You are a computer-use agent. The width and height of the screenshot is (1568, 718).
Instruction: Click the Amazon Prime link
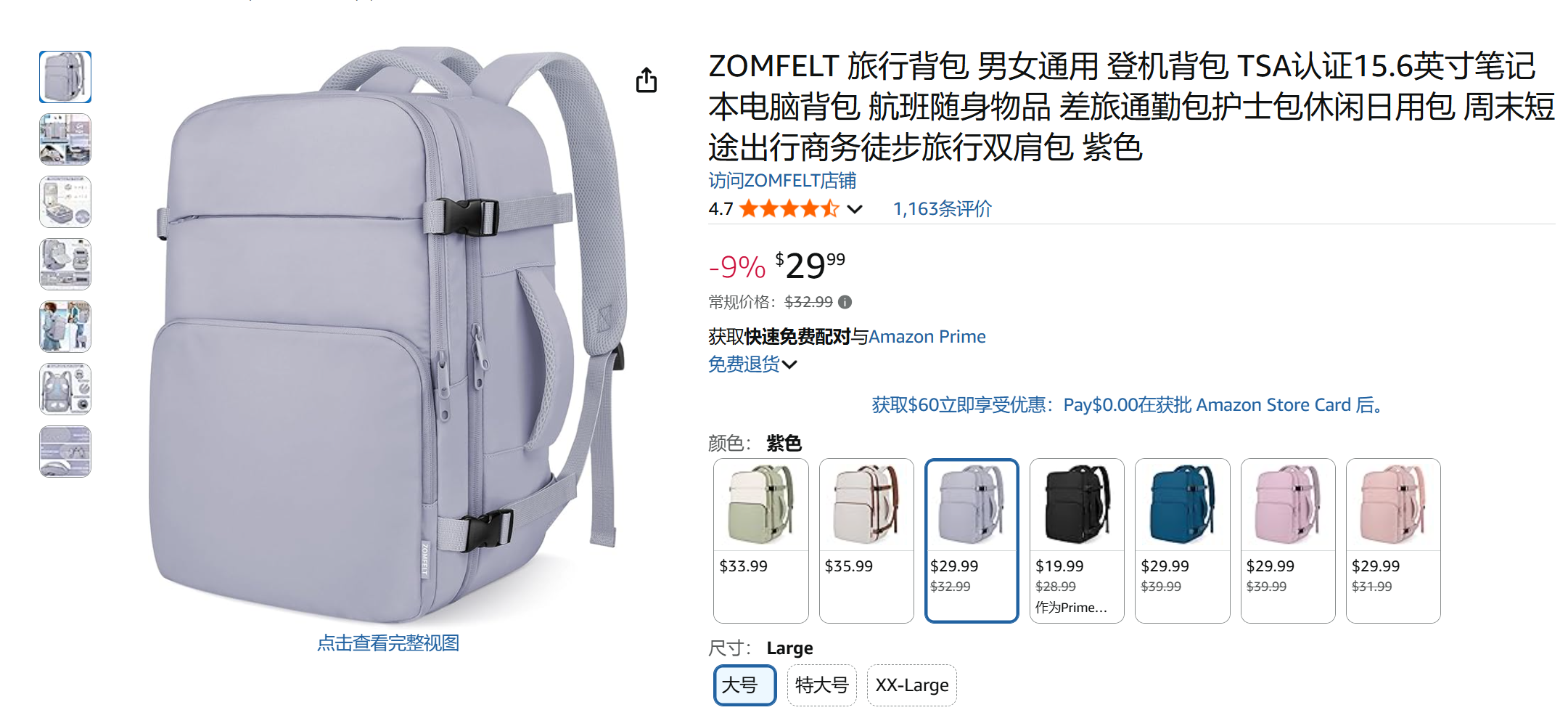click(x=927, y=337)
